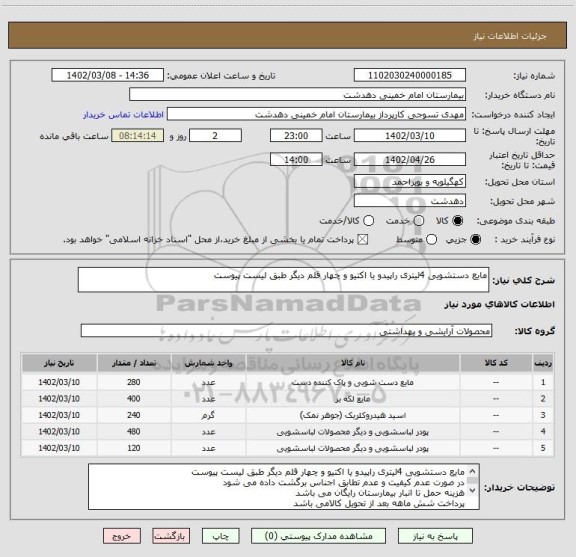Click province field کهگیلویه و بویراحمد
The width and height of the screenshot is (576, 557).
pyautogui.click(x=410, y=182)
